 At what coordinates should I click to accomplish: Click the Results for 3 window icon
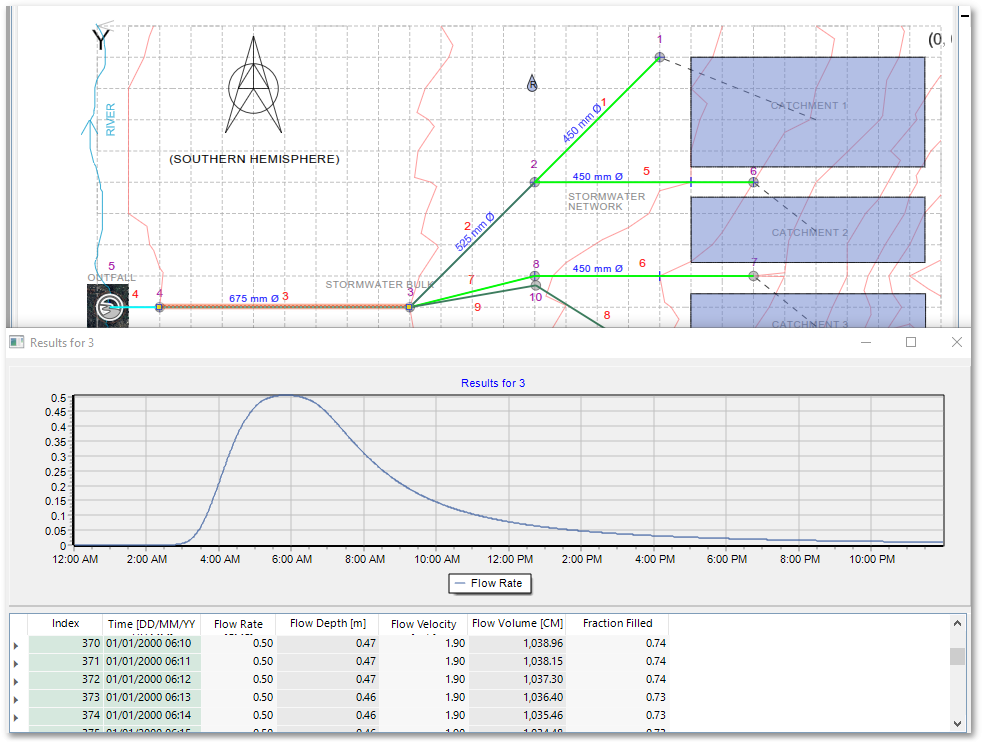click(17, 342)
